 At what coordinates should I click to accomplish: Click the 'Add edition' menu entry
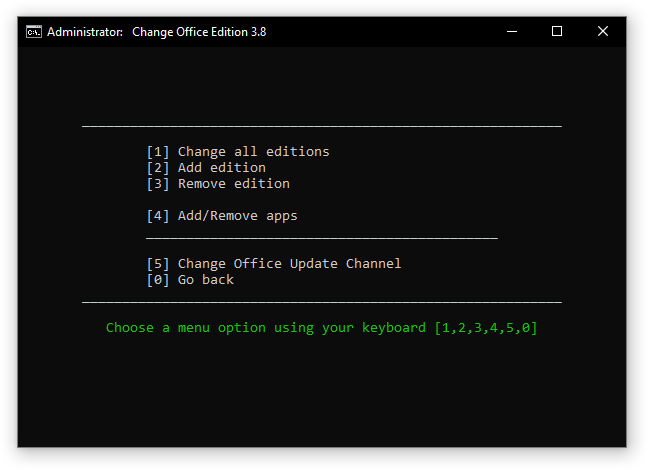coord(221,168)
